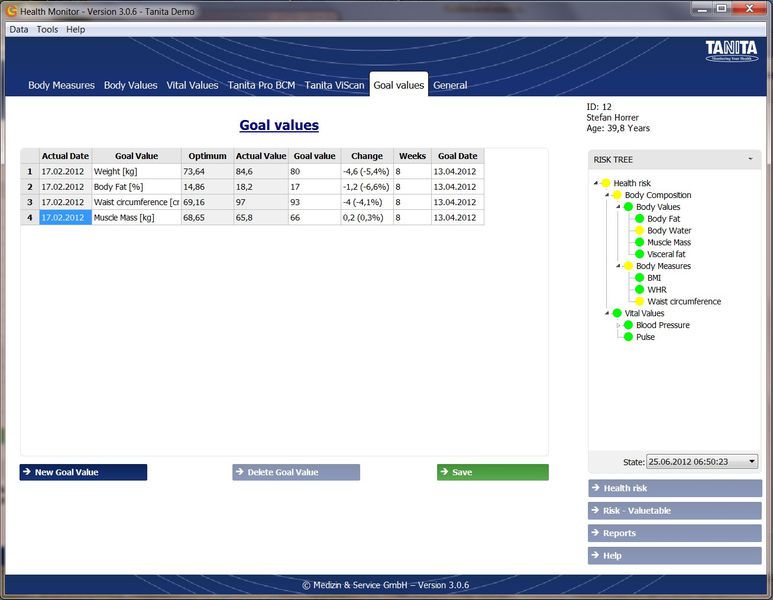This screenshot has height=600, width=773.
Task: Click the yellow Body Water indicator icon
Action: click(x=639, y=231)
